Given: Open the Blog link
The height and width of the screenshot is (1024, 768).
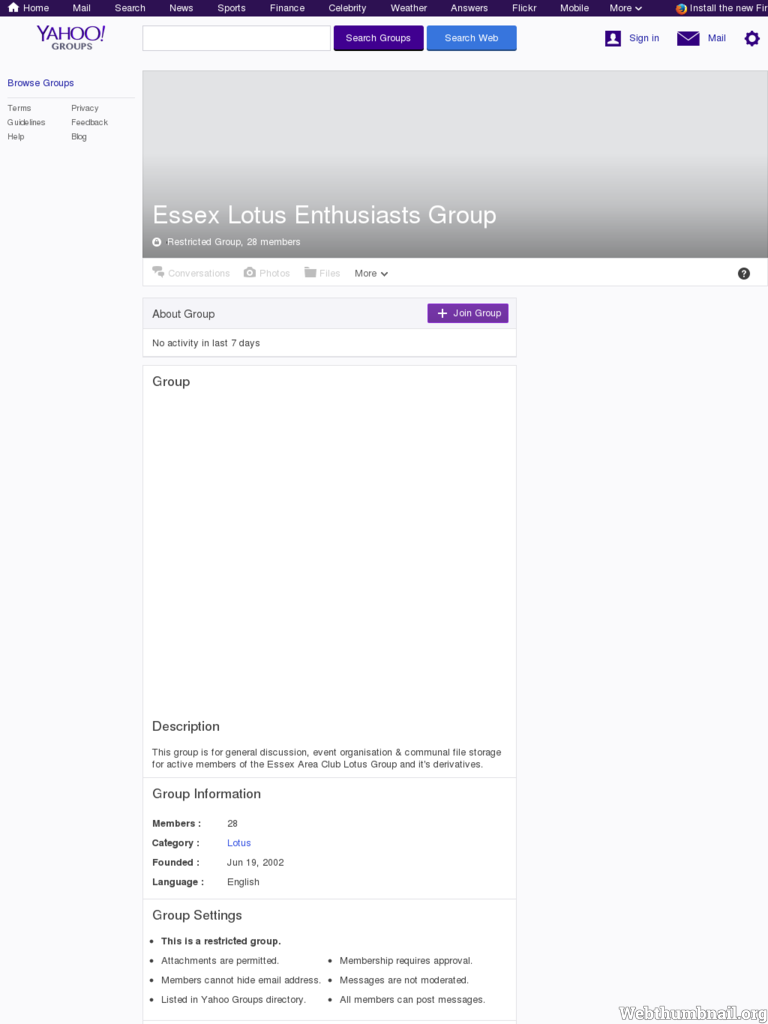Looking at the screenshot, I should [x=79, y=137].
